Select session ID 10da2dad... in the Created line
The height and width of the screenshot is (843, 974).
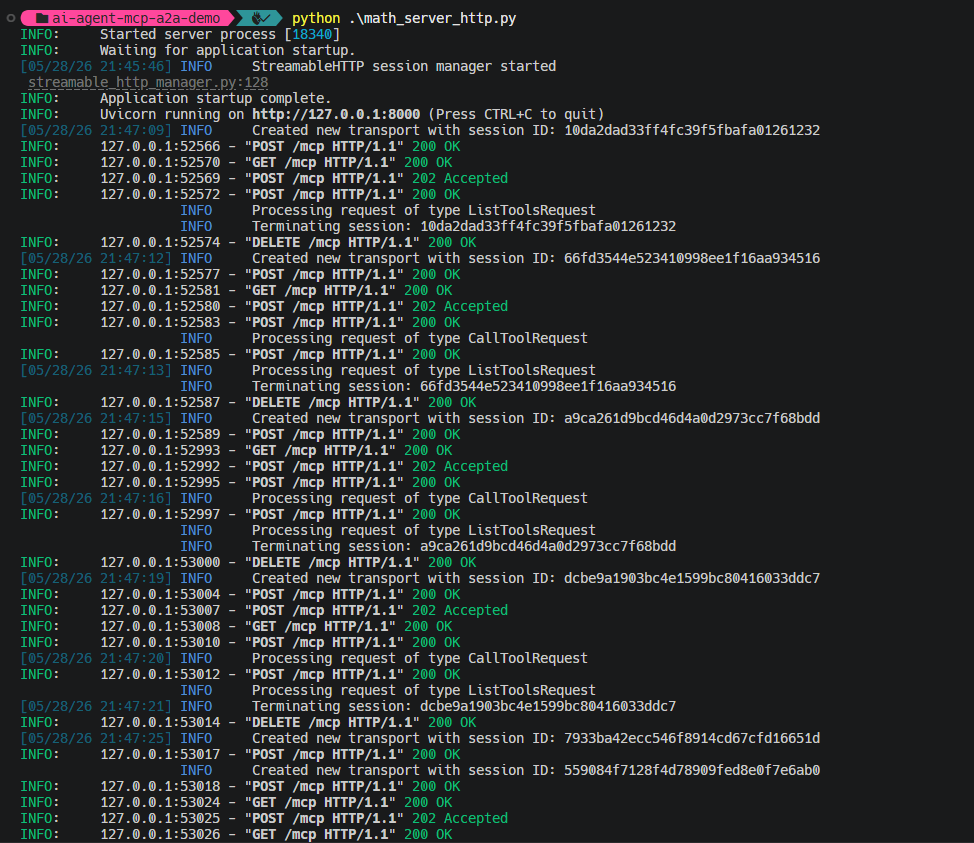coord(692,130)
